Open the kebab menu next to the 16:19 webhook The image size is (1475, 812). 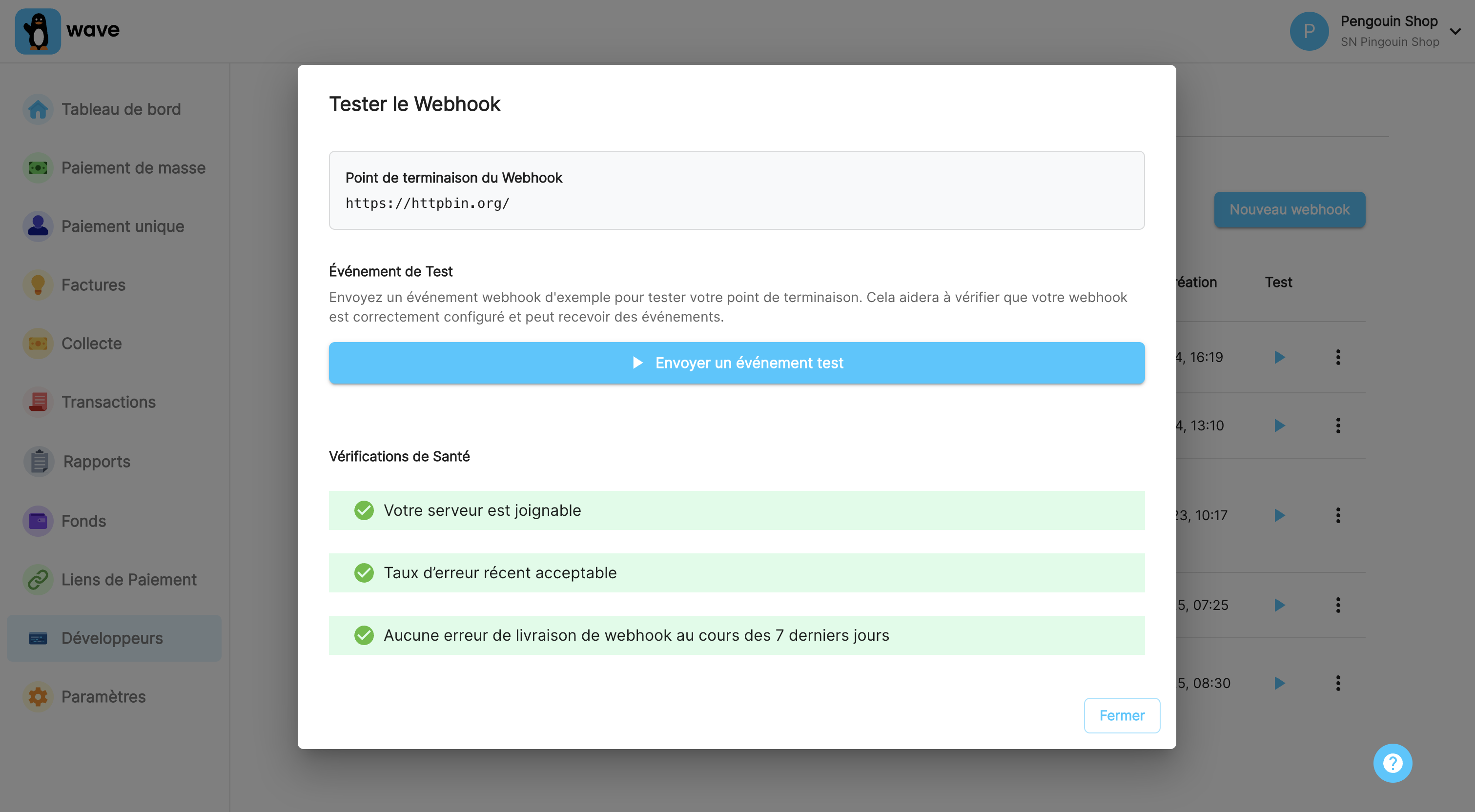(1339, 357)
